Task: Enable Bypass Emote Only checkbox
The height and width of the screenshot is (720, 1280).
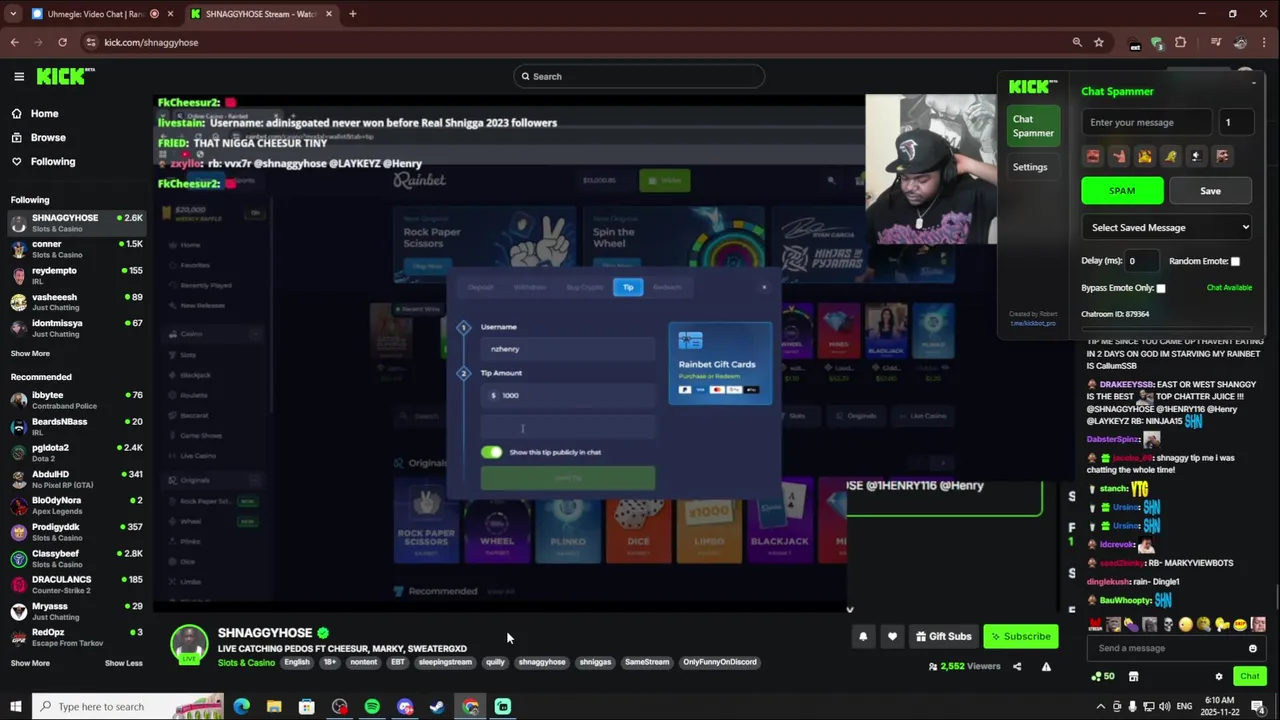Action: click(1161, 288)
